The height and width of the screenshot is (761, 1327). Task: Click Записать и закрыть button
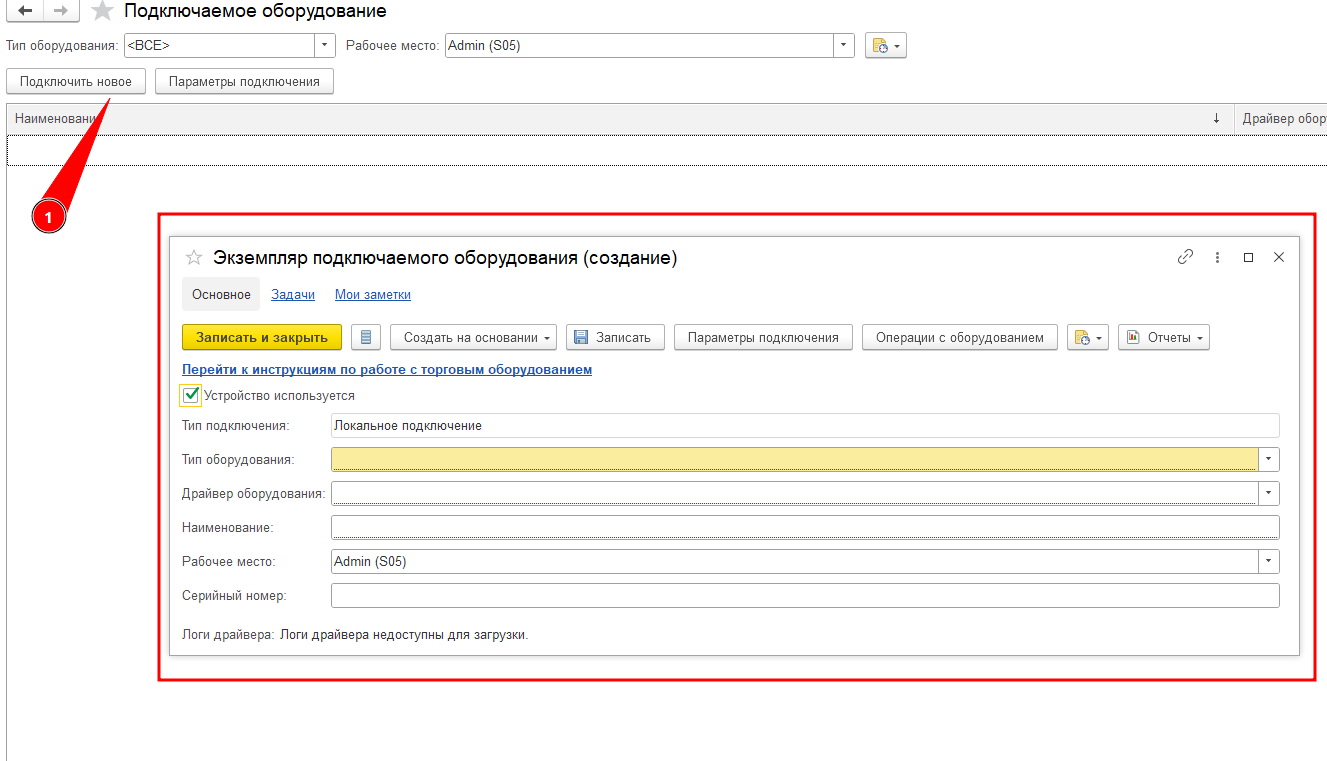[262, 337]
